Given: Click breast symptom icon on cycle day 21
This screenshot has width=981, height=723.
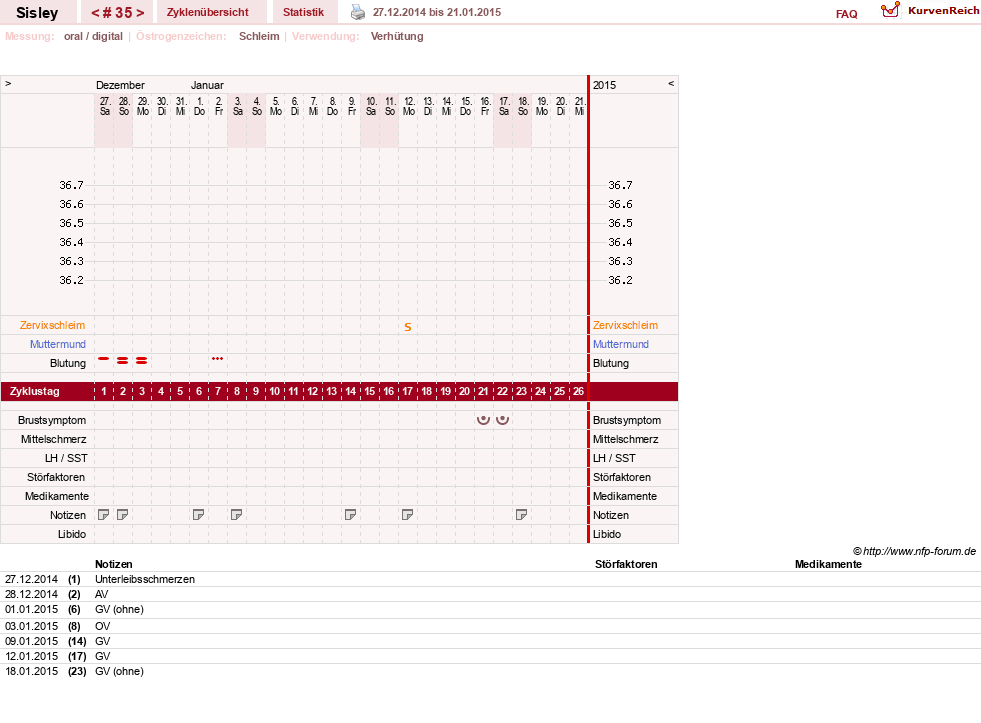Looking at the screenshot, I should pos(483,420).
